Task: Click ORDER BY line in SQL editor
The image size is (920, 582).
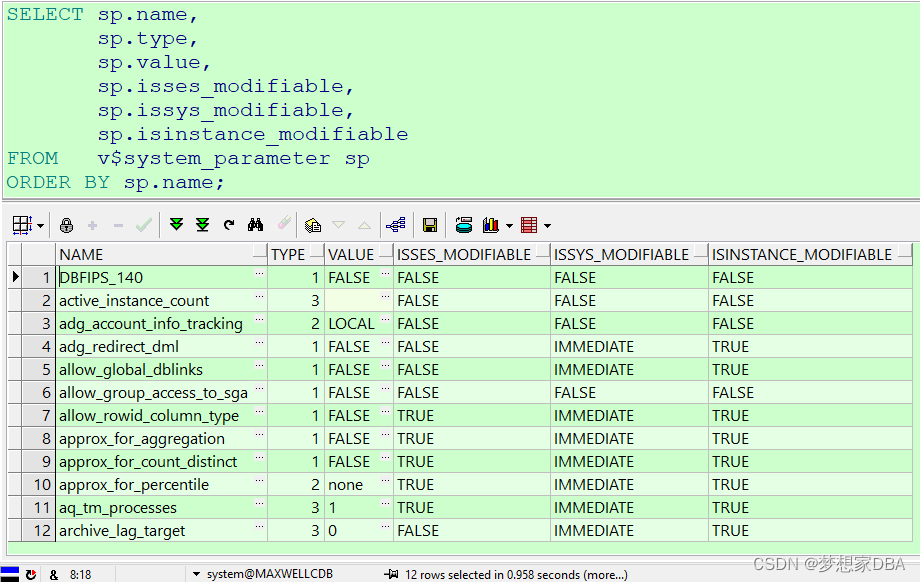Action: (116, 182)
